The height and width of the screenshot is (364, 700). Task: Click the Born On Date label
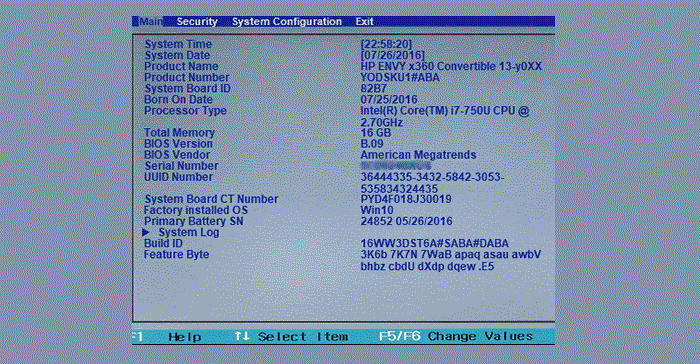(x=178, y=100)
